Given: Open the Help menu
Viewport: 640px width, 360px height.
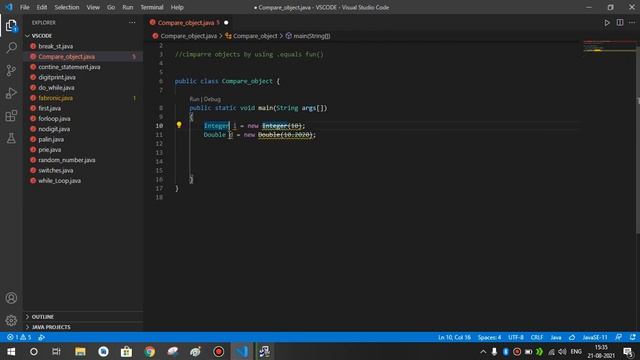Looking at the screenshot, I should [x=177, y=7].
